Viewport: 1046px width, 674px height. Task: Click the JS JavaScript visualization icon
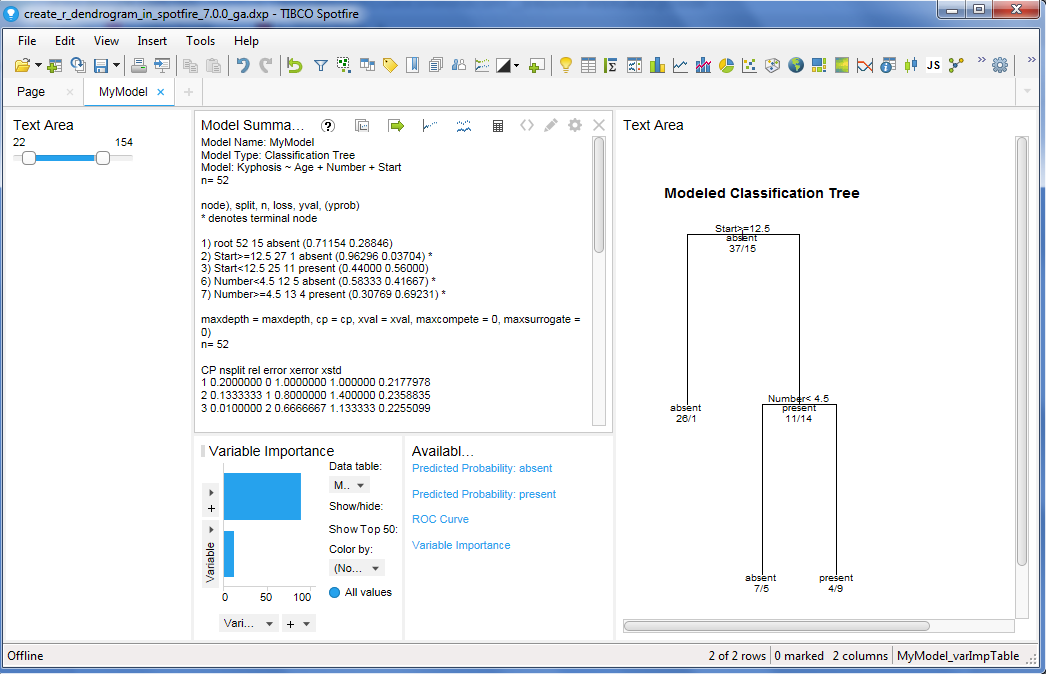933,65
